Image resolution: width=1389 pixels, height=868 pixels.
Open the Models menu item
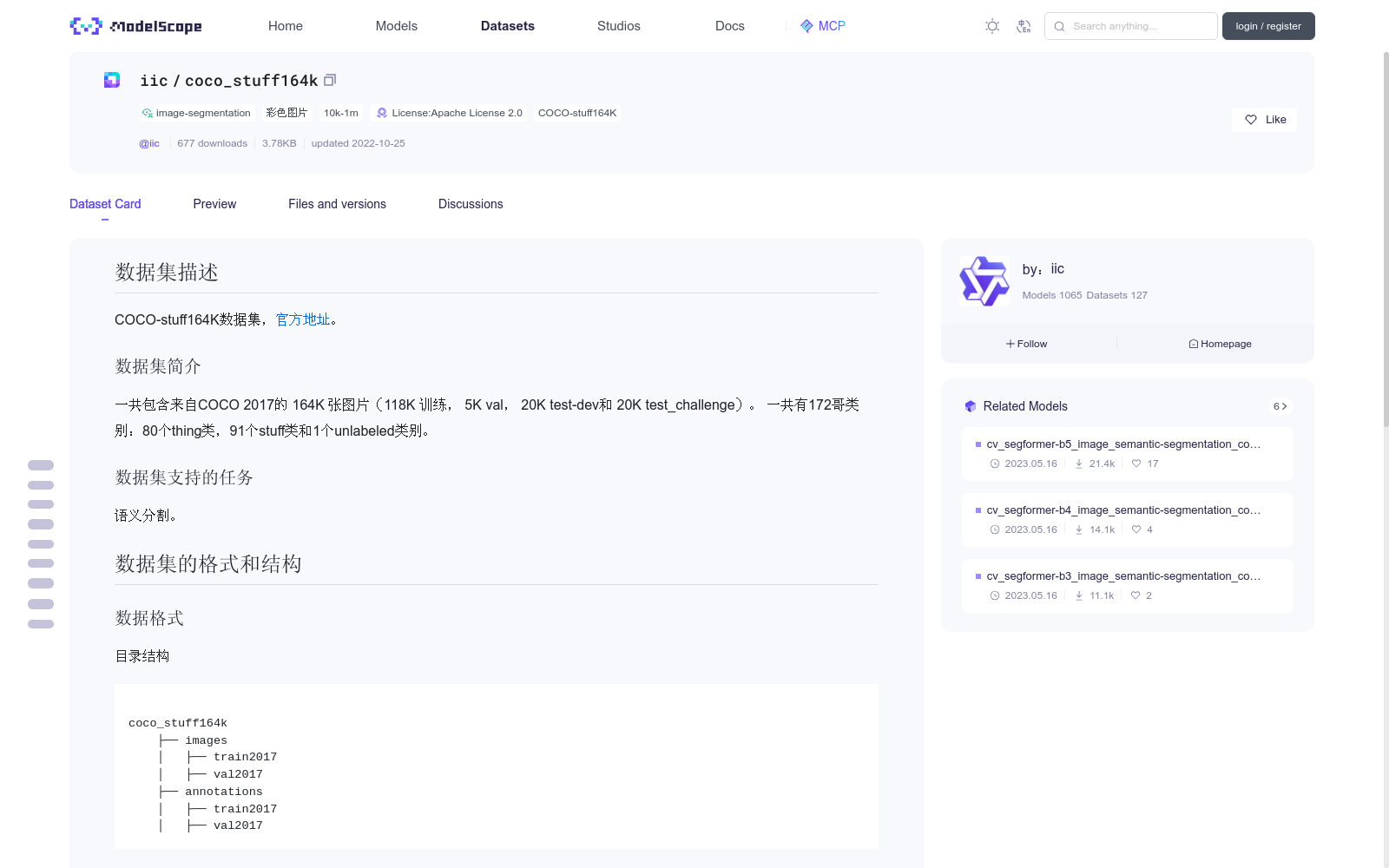(397, 26)
